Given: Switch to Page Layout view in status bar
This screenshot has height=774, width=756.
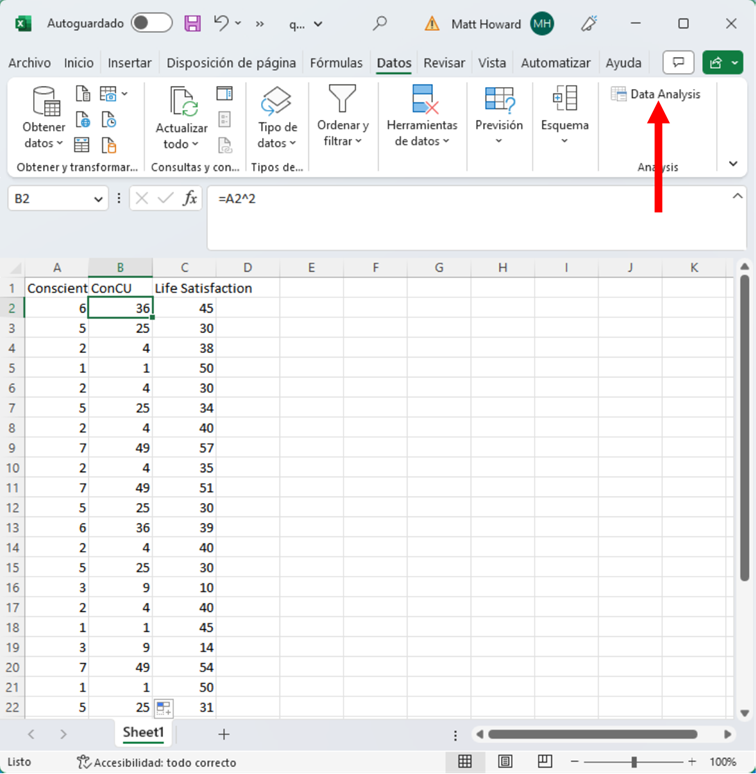Looking at the screenshot, I should coord(497,762).
